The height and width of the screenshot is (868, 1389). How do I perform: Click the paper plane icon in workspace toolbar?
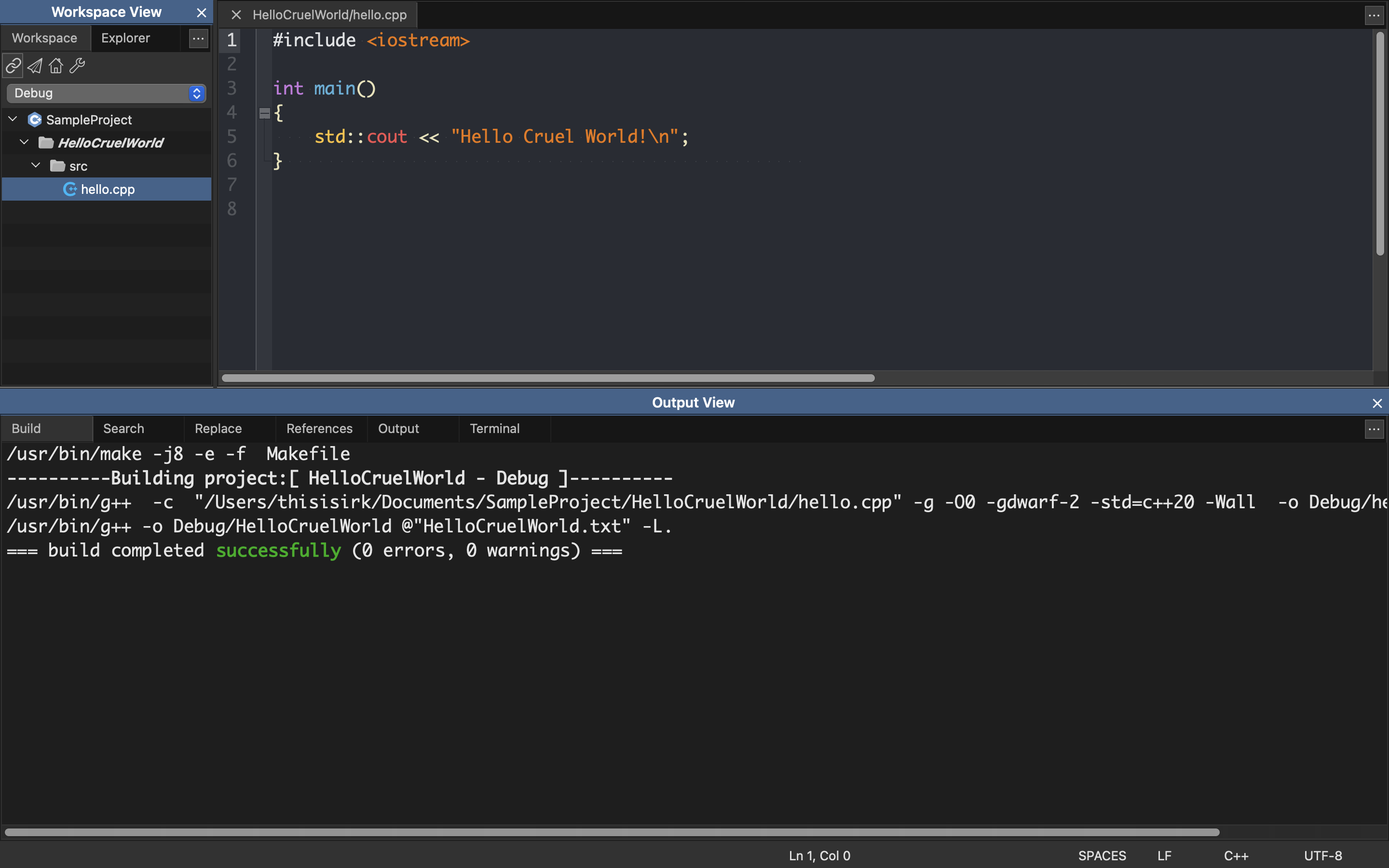click(35, 66)
